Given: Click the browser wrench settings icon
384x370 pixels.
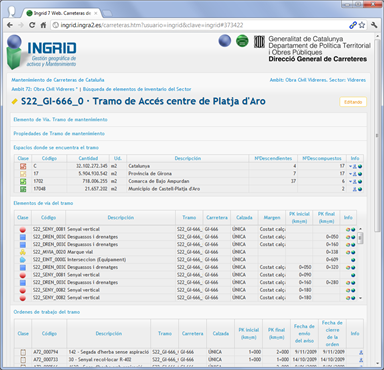Looking at the screenshot, I should point(374,25).
